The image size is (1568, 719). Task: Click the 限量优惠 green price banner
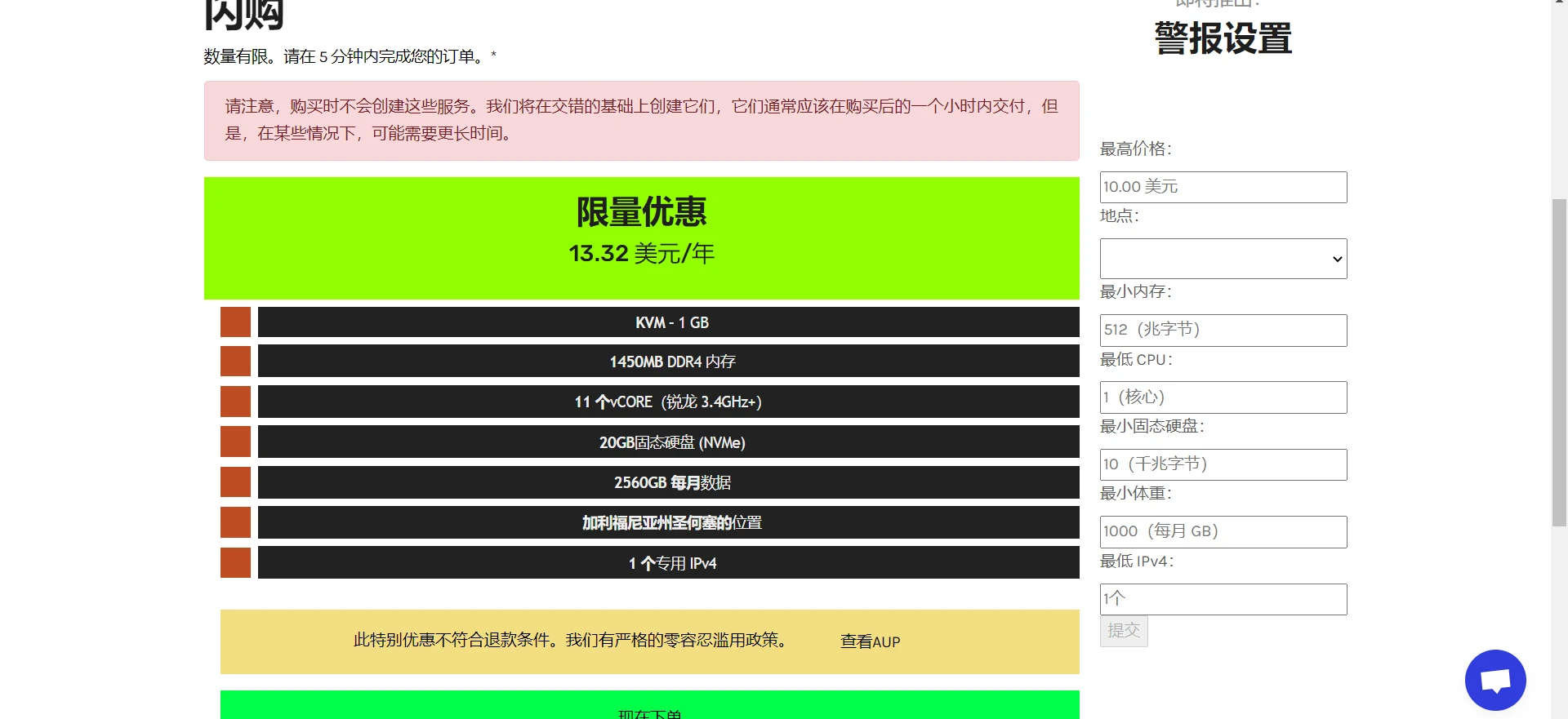coord(641,237)
